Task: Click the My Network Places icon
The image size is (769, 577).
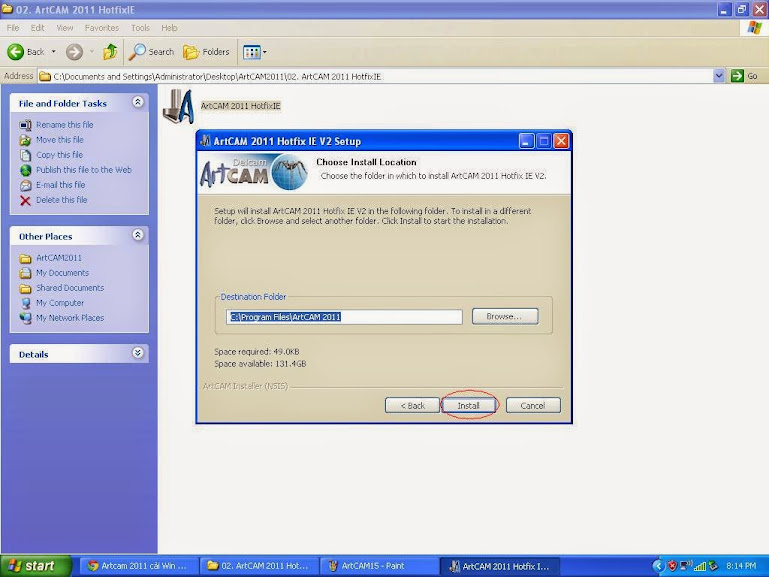Action: pyautogui.click(x=25, y=318)
